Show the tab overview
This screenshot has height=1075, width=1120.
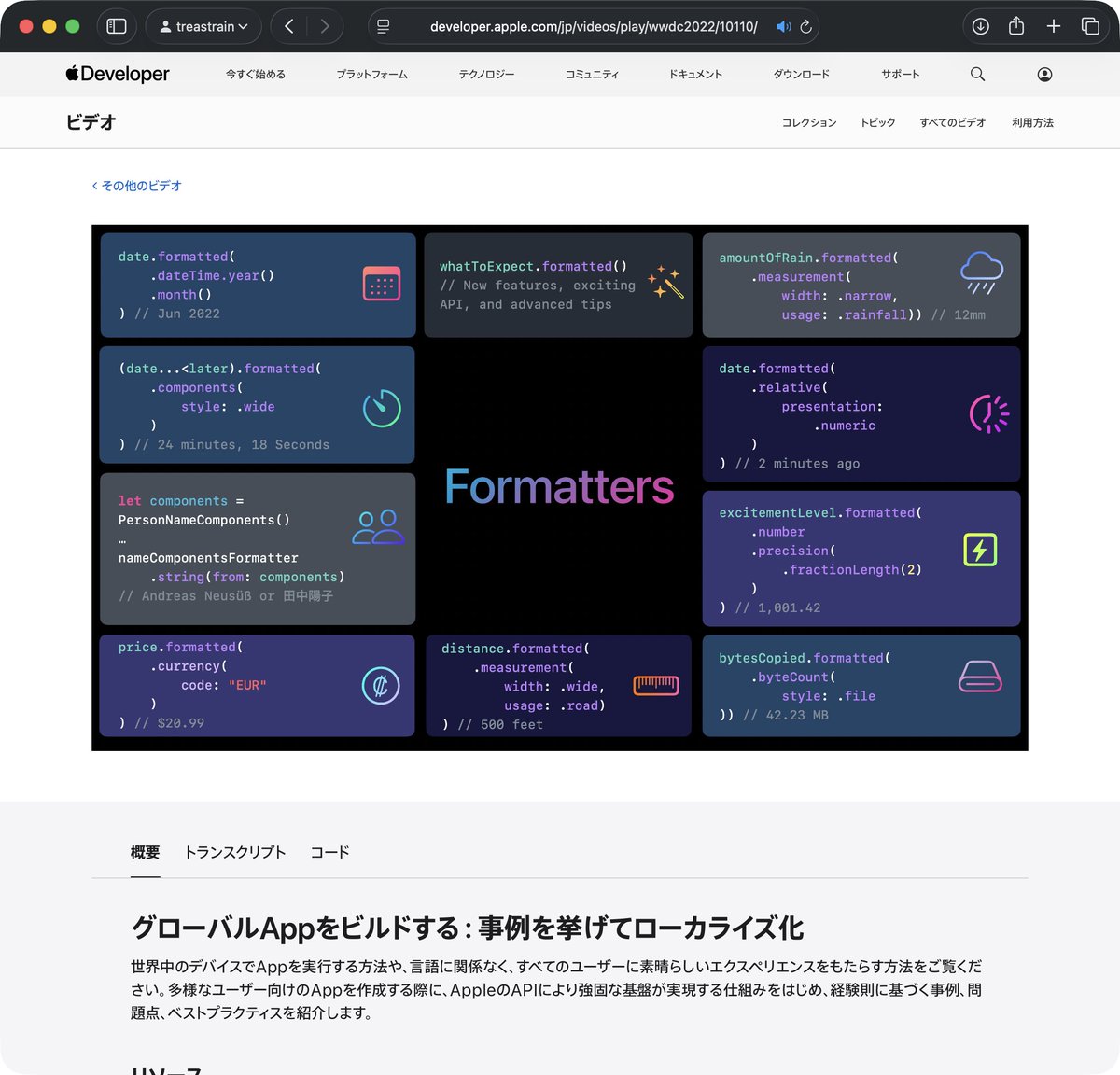pyautogui.click(x=1090, y=26)
